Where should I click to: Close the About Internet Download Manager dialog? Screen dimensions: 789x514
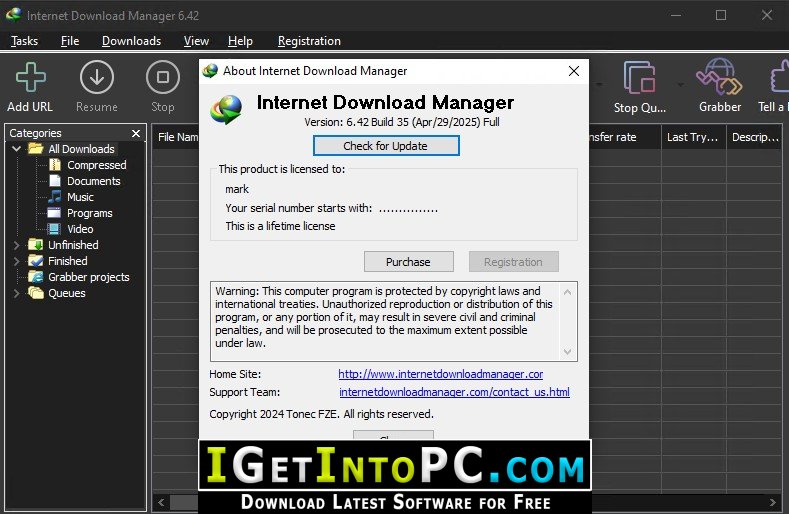[574, 71]
